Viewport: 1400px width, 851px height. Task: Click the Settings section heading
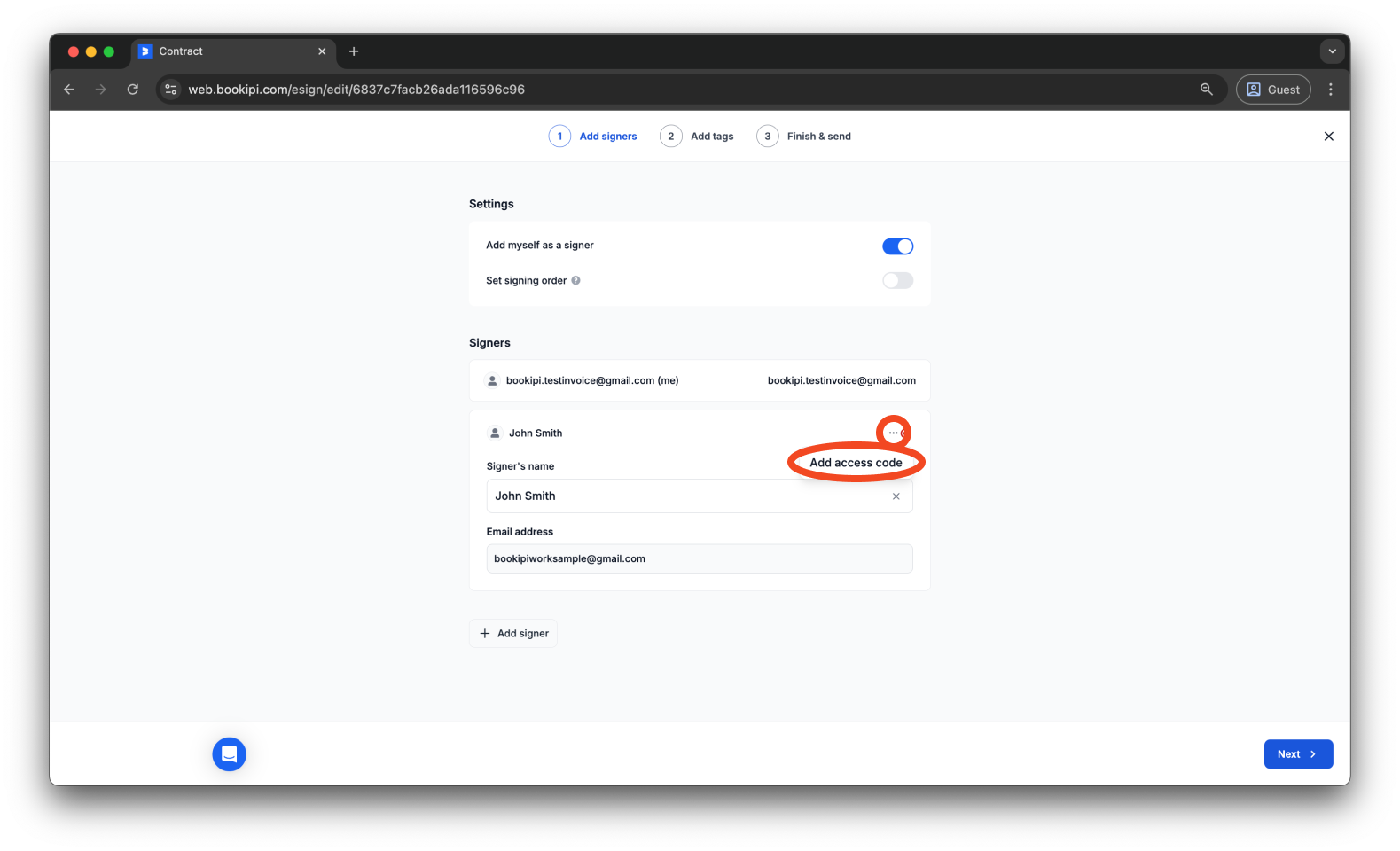pos(491,204)
